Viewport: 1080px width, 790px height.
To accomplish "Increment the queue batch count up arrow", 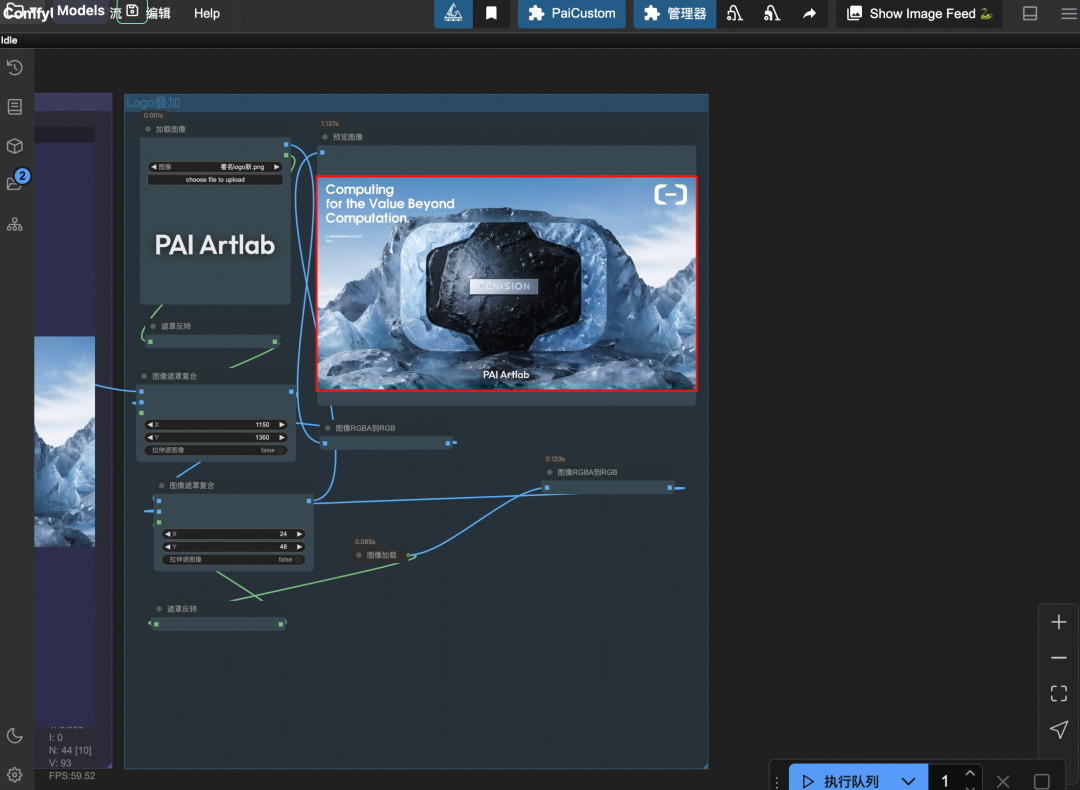I will tap(970, 773).
